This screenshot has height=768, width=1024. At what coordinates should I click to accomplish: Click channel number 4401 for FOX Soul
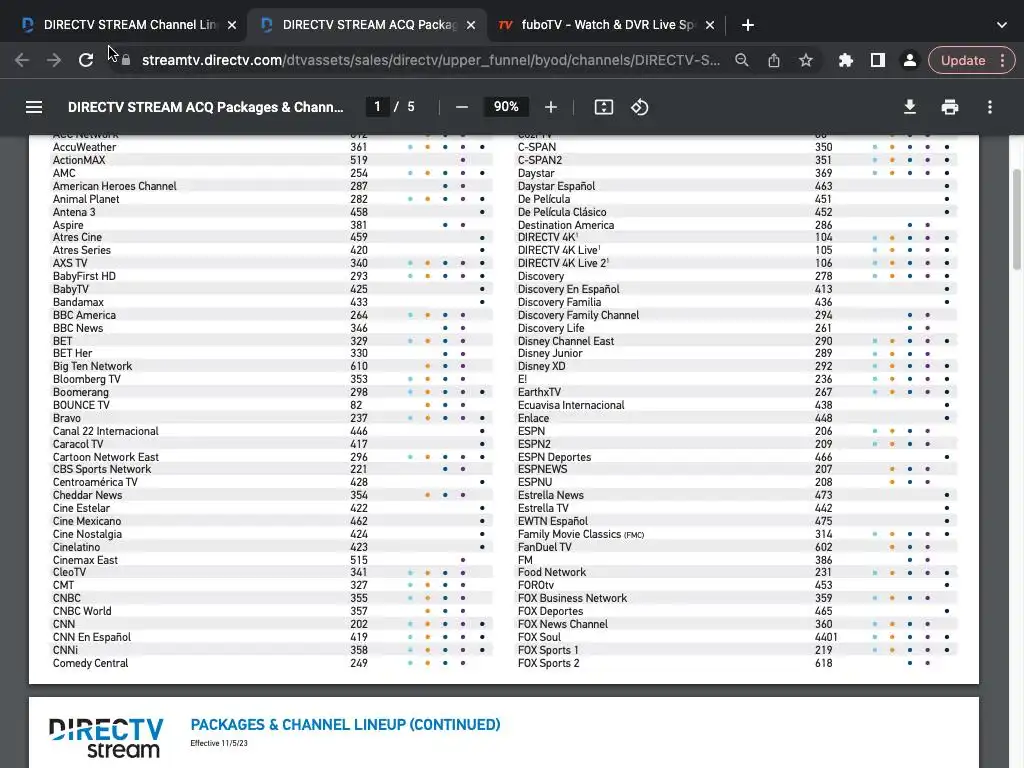click(826, 637)
